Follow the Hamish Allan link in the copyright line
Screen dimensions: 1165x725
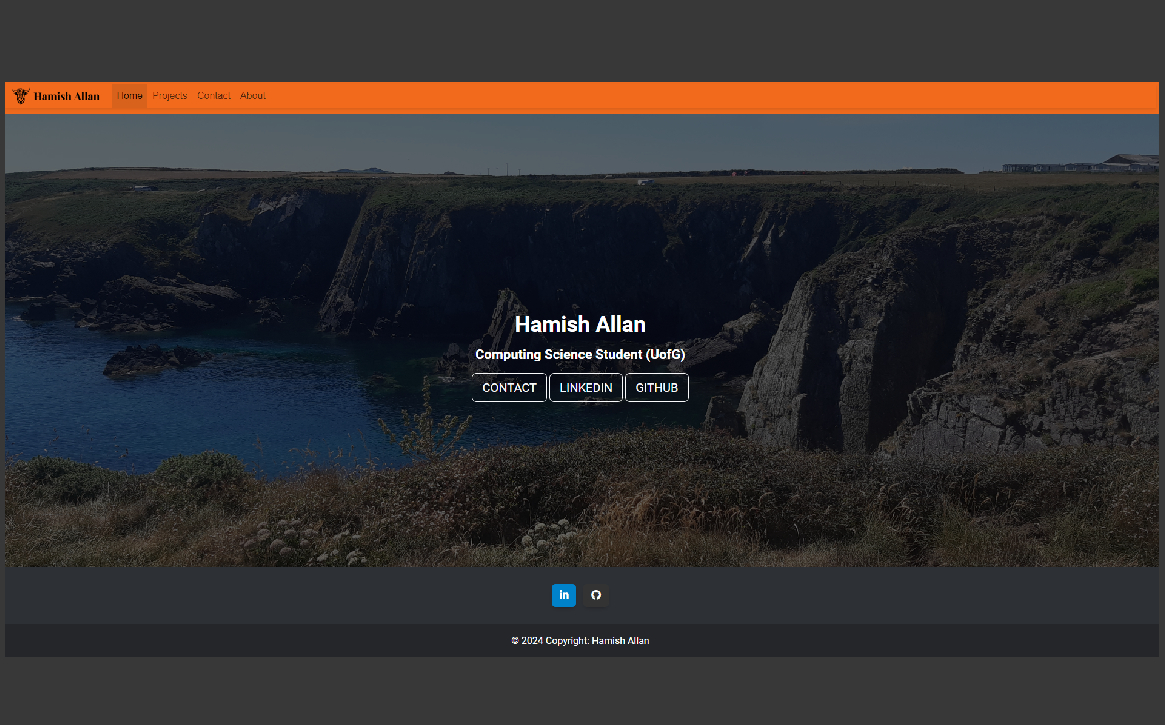click(x=620, y=641)
